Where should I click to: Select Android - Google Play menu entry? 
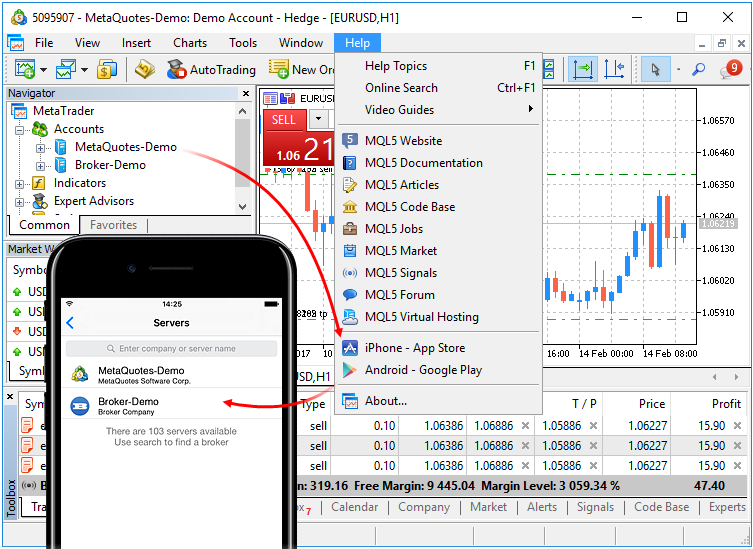point(438,370)
